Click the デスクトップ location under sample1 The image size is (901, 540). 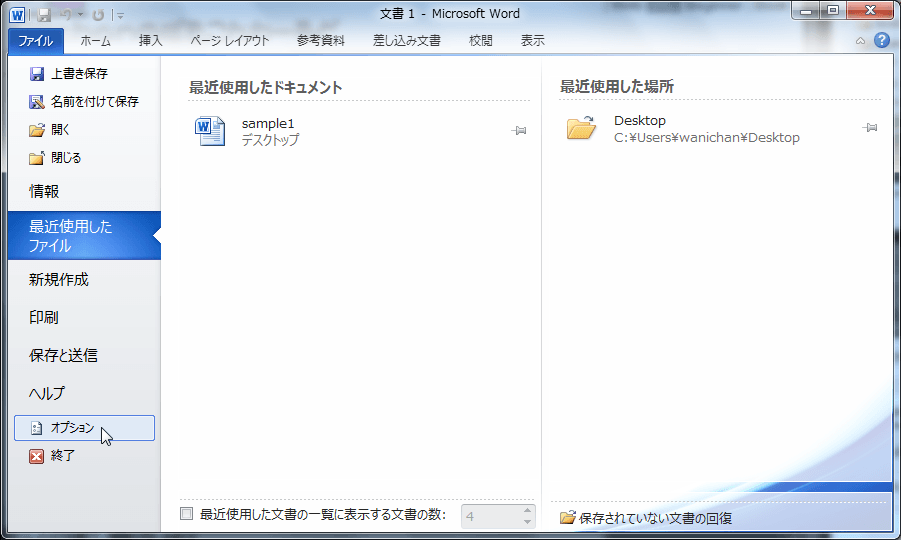(x=270, y=140)
